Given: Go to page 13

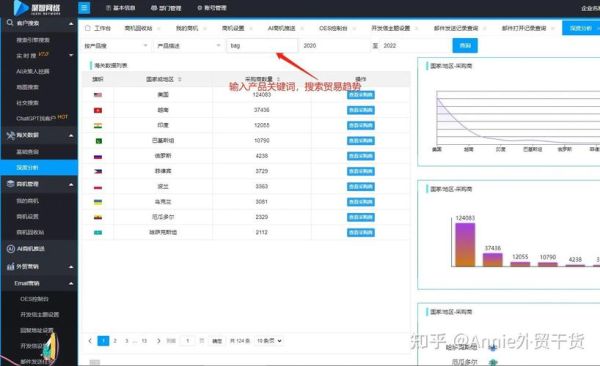Looking at the screenshot, I should (144, 340).
